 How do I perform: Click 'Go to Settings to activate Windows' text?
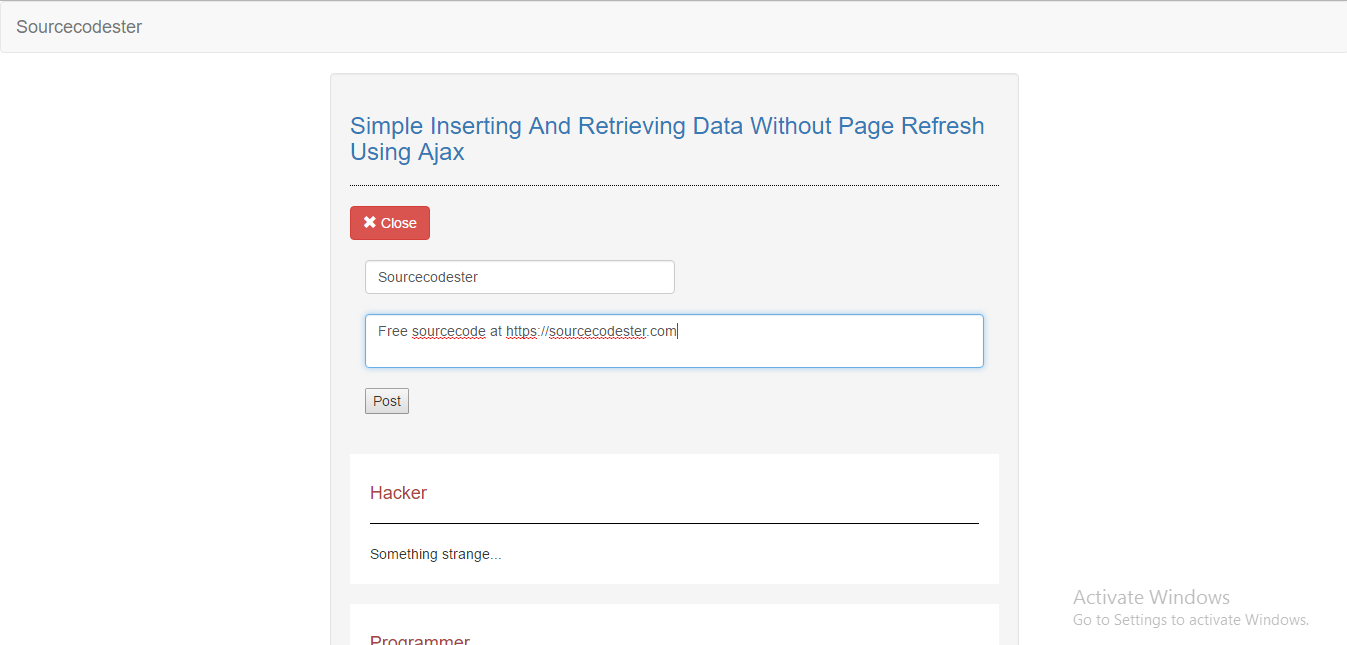(x=1190, y=620)
